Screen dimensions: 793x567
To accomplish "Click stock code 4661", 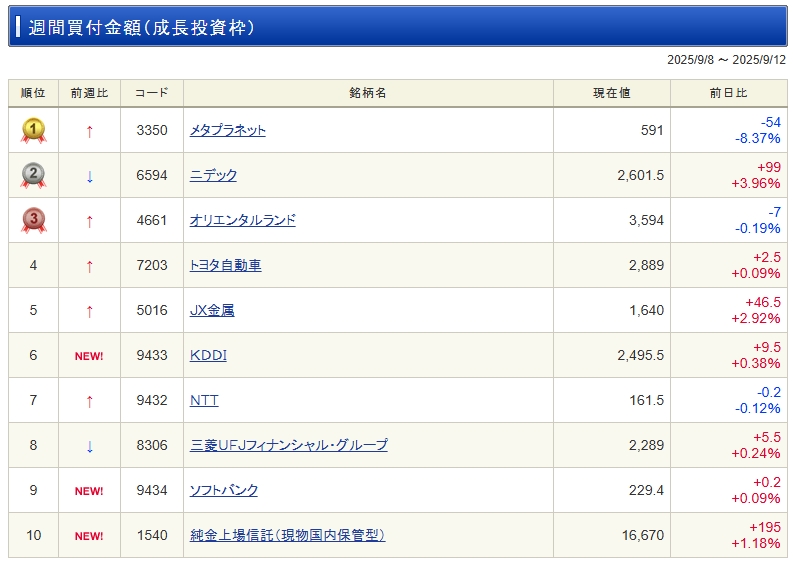I will tap(152, 221).
